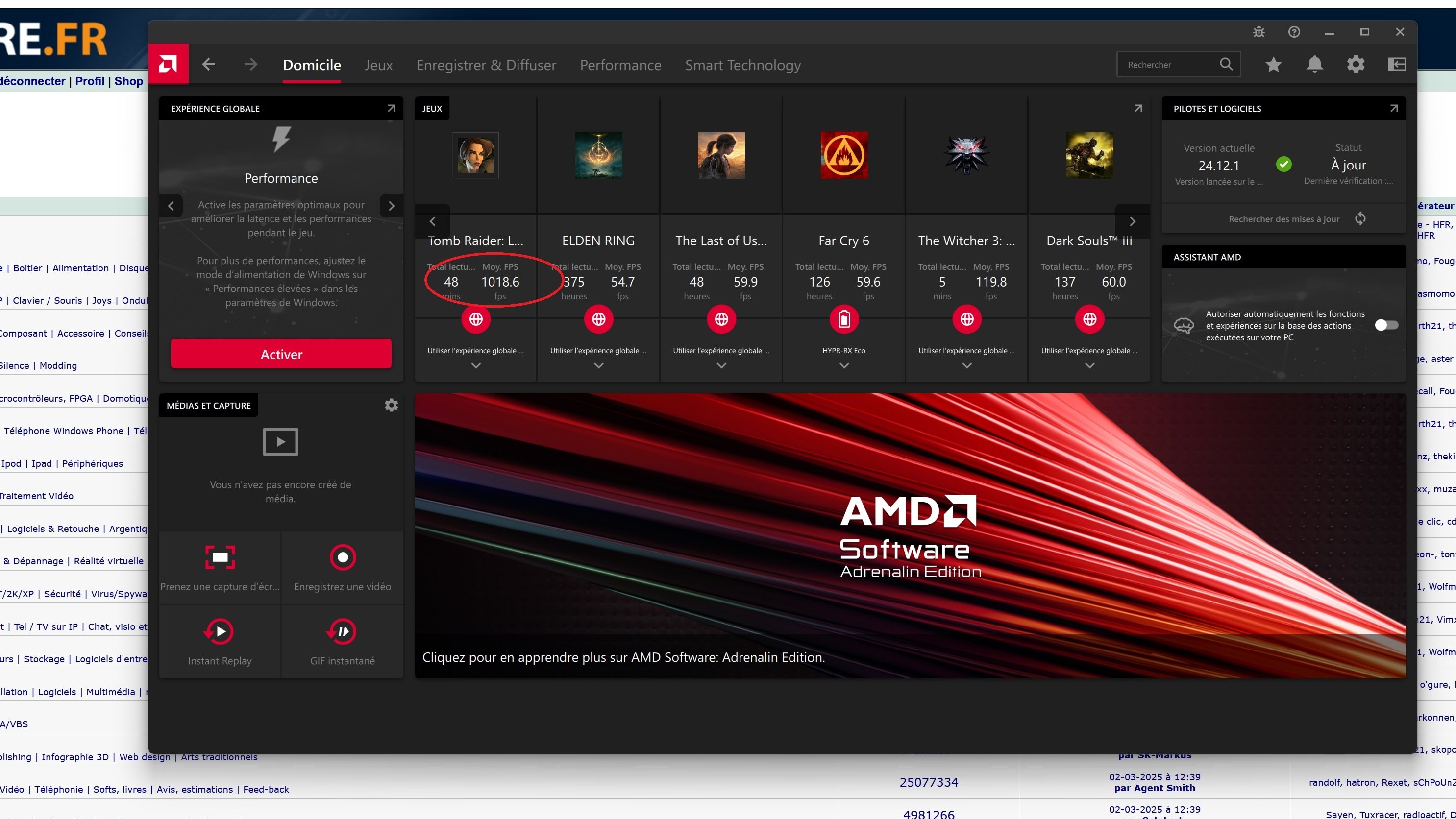Viewport: 1456px width, 819px height.
Task: Start recording with Enregistrez une vidéo icon
Action: click(343, 557)
